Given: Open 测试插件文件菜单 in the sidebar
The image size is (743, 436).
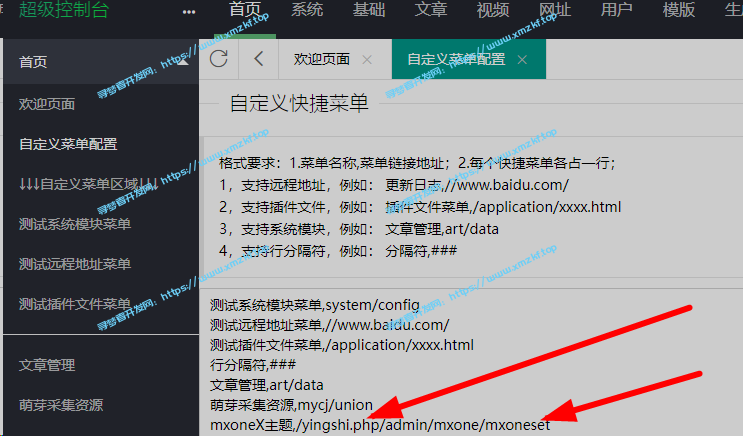Looking at the screenshot, I should pos(75,304).
